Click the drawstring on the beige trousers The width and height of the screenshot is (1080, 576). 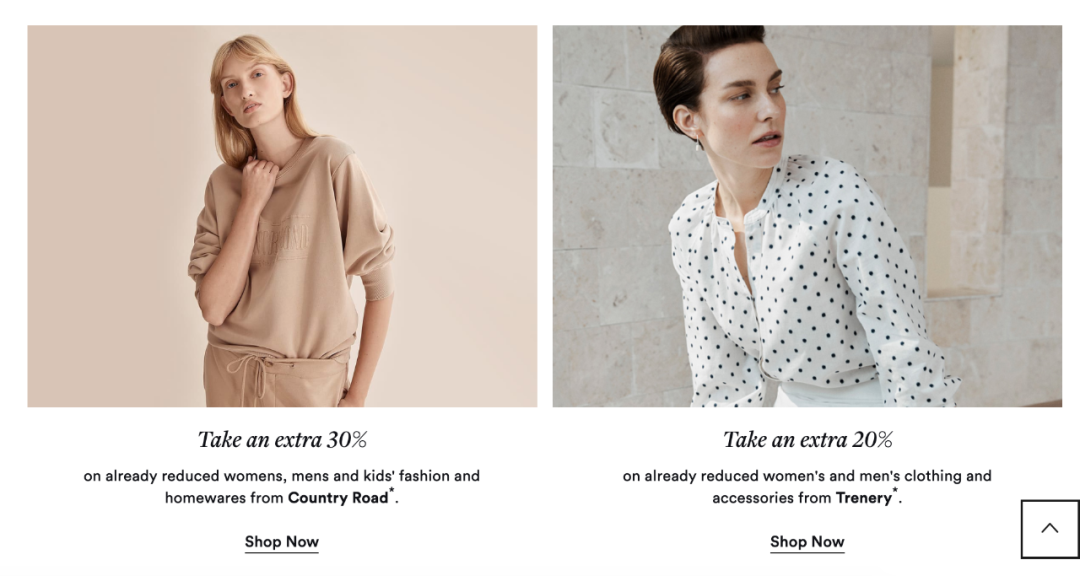[x=251, y=374]
